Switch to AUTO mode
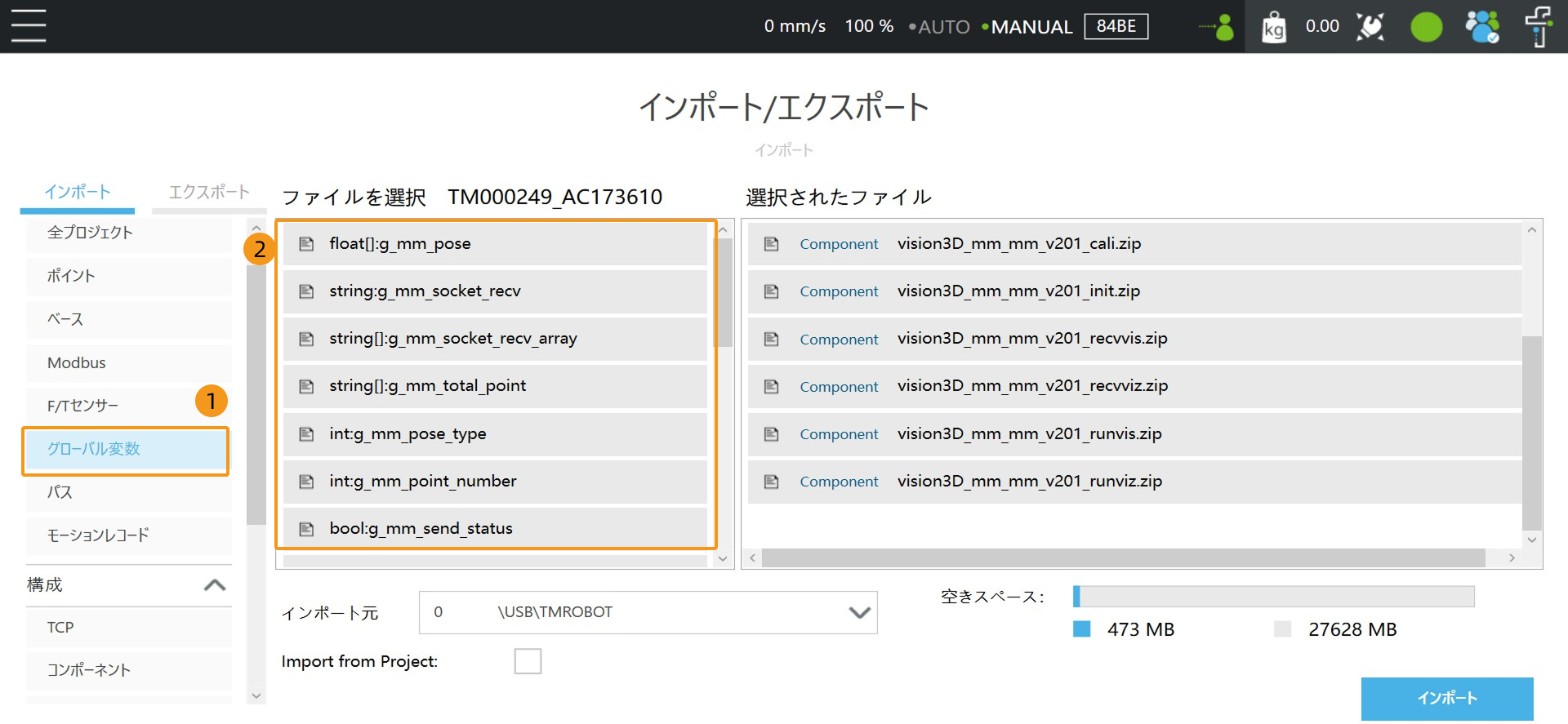 (942, 27)
